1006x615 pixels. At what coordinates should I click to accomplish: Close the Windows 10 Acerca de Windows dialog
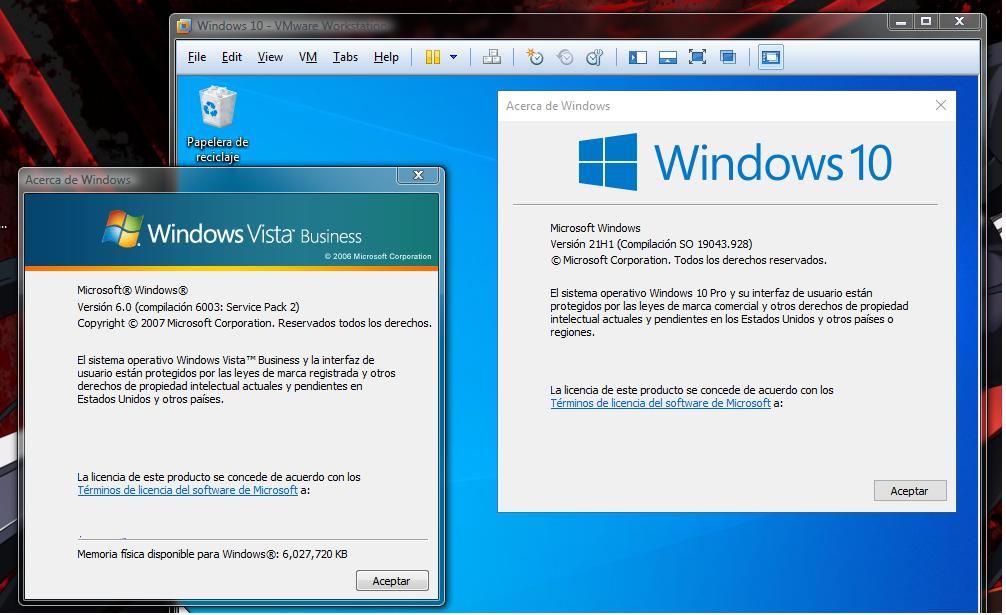click(x=941, y=105)
